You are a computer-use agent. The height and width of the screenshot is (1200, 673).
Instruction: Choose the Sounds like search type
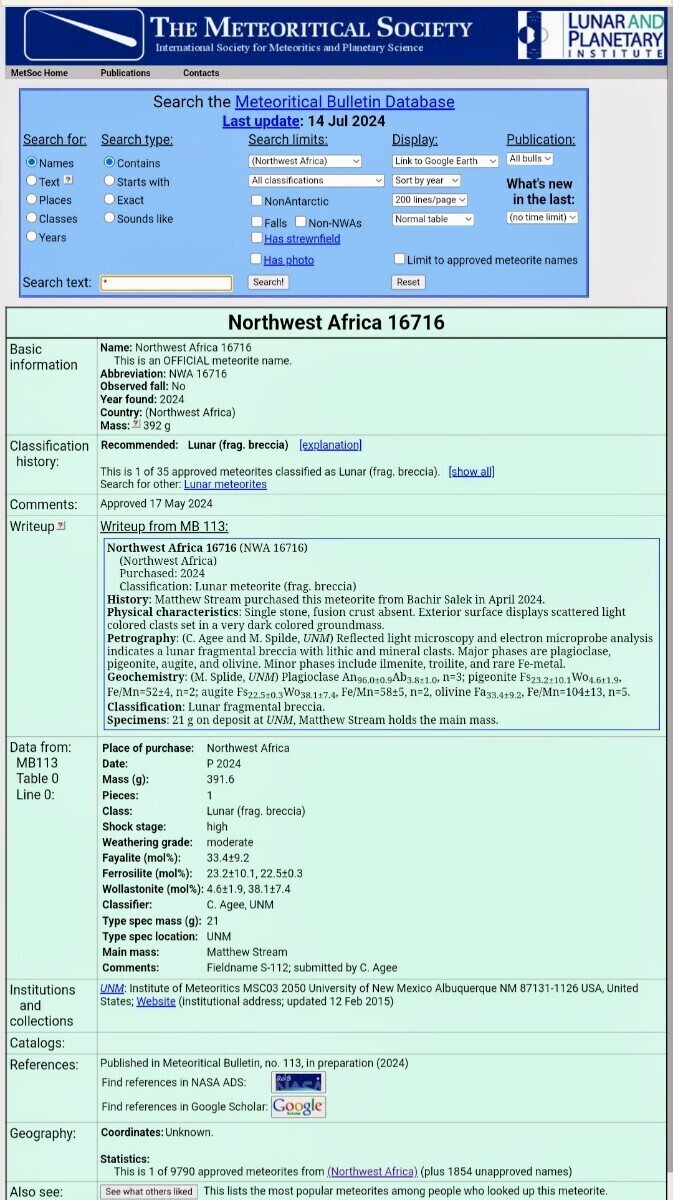pos(109,218)
